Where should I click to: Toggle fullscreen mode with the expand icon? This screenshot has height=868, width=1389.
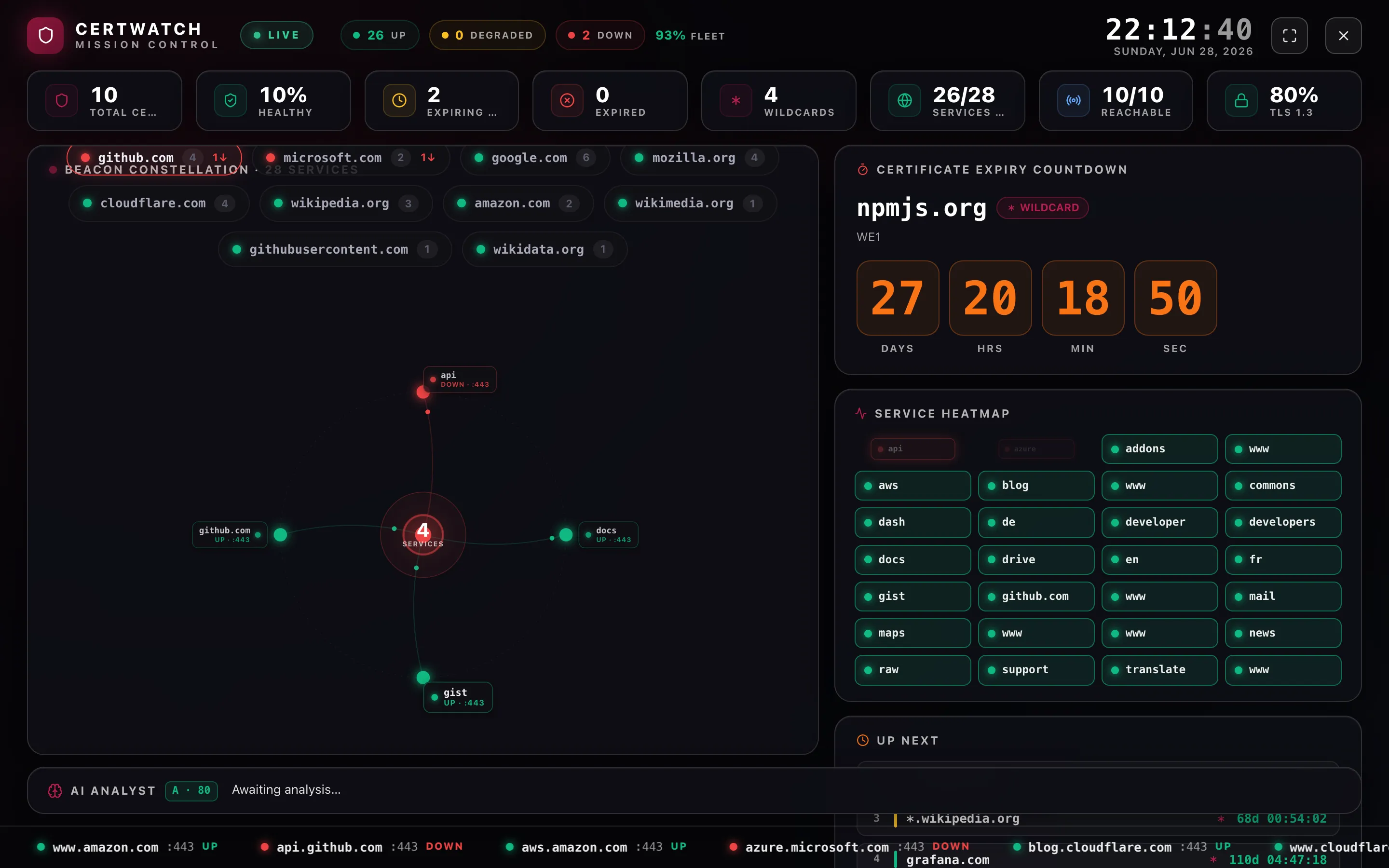point(1289,36)
